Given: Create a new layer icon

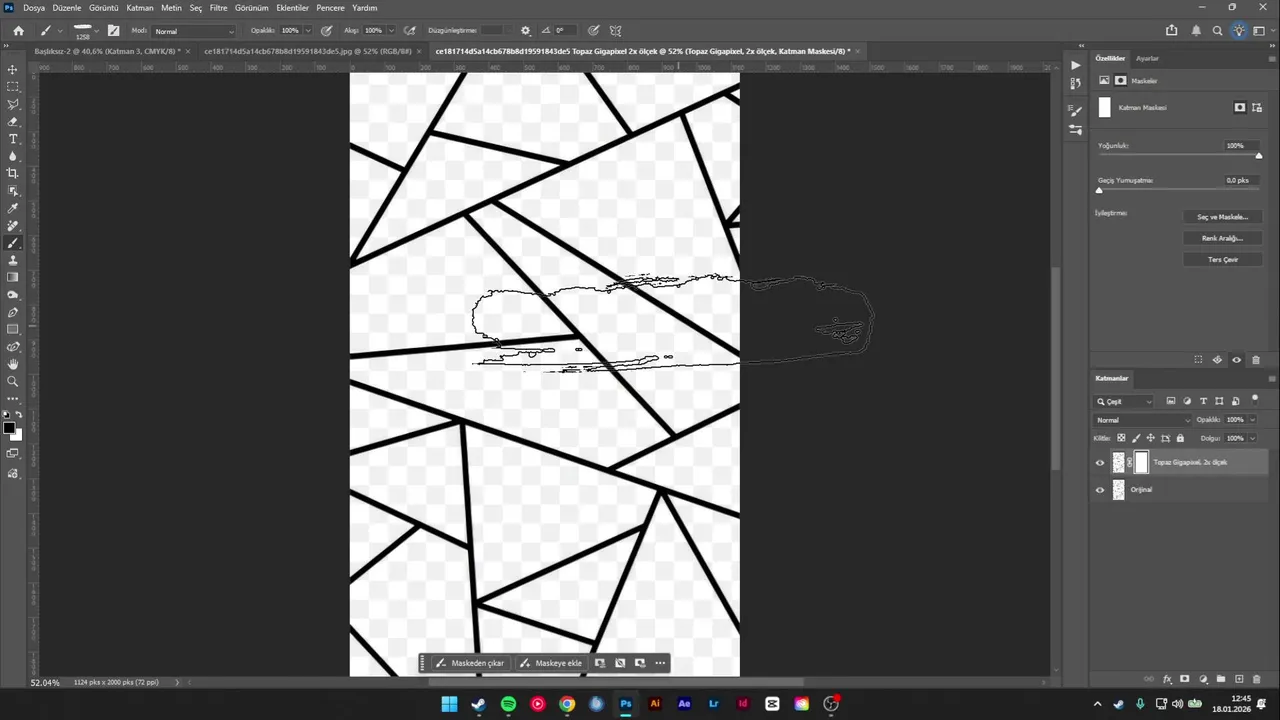Looking at the screenshot, I should (1239, 679).
